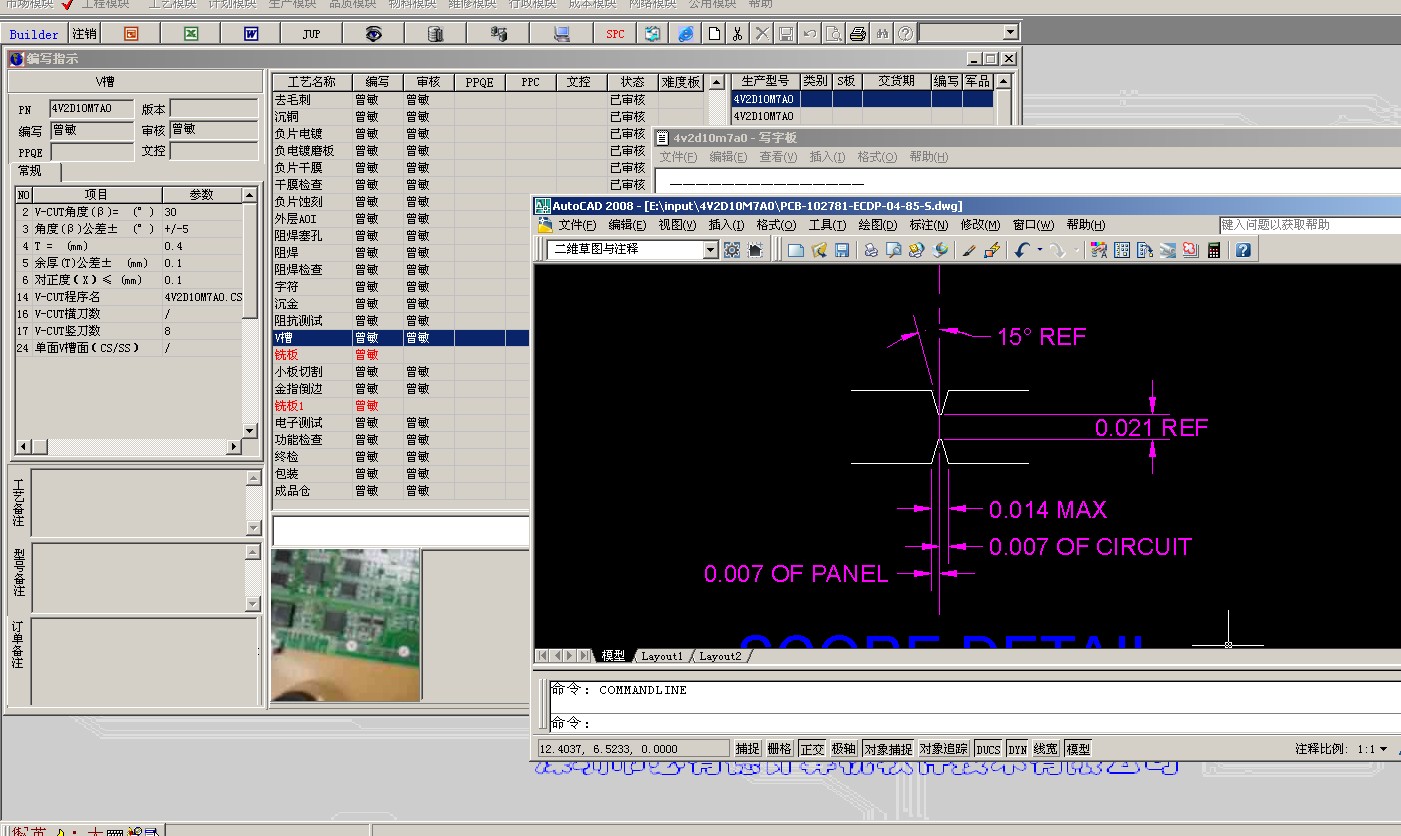Click AutoCAD's Open file folder icon
Screen dimensions: 1401x836
(819, 250)
